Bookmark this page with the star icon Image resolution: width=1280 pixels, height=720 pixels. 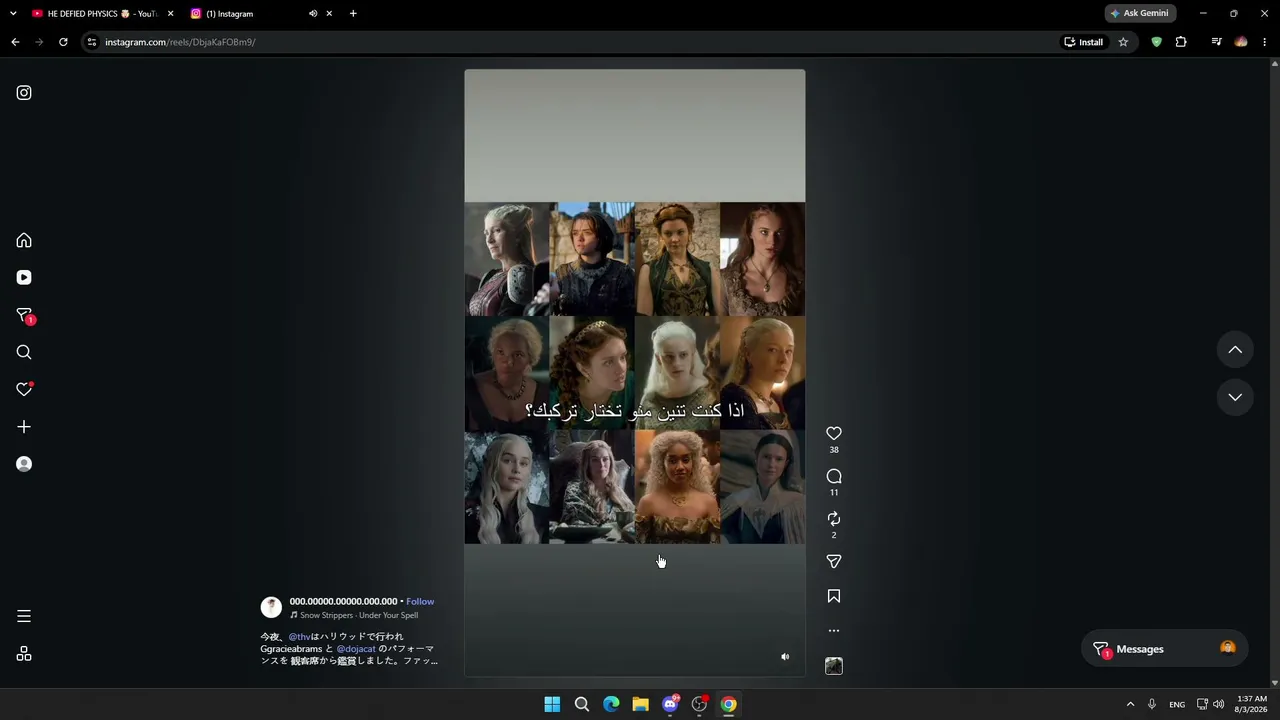(x=1123, y=42)
